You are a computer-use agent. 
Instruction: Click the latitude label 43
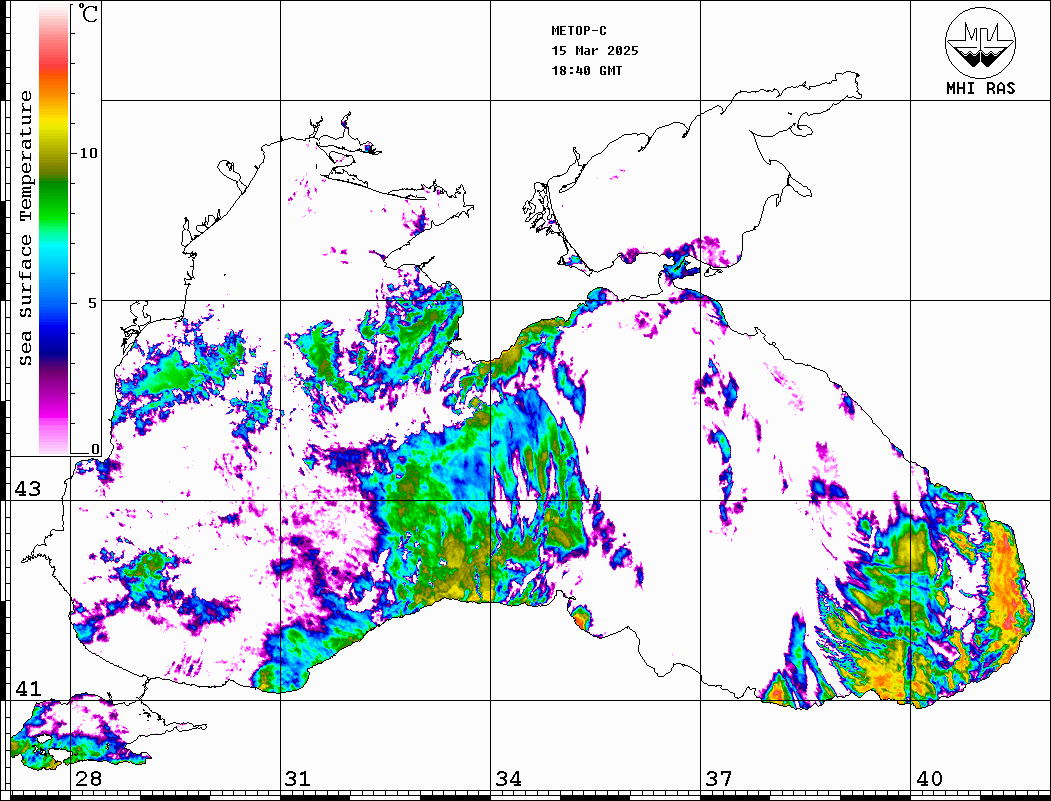point(28,489)
